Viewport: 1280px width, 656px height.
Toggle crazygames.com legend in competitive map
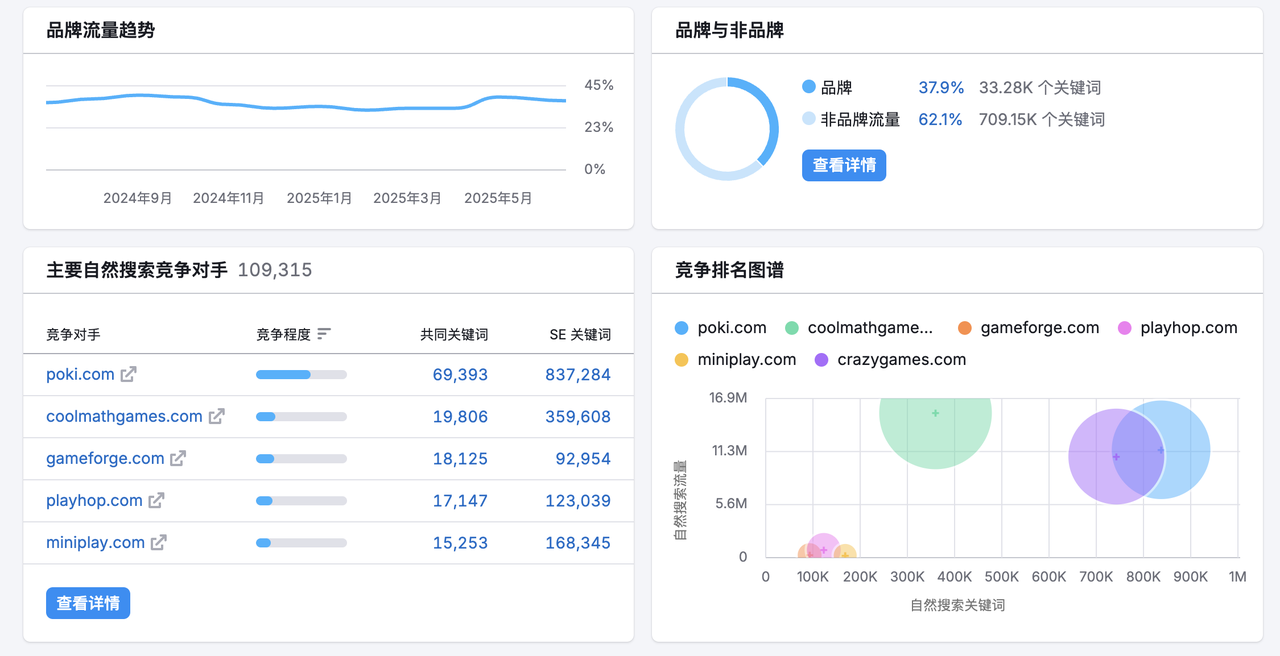pyautogui.click(x=890, y=360)
